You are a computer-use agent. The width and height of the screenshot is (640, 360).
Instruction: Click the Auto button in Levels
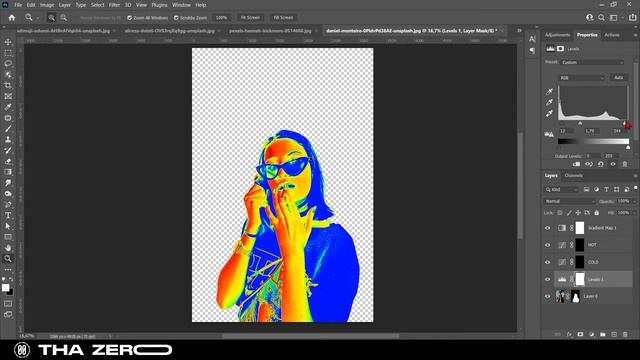coord(619,78)
